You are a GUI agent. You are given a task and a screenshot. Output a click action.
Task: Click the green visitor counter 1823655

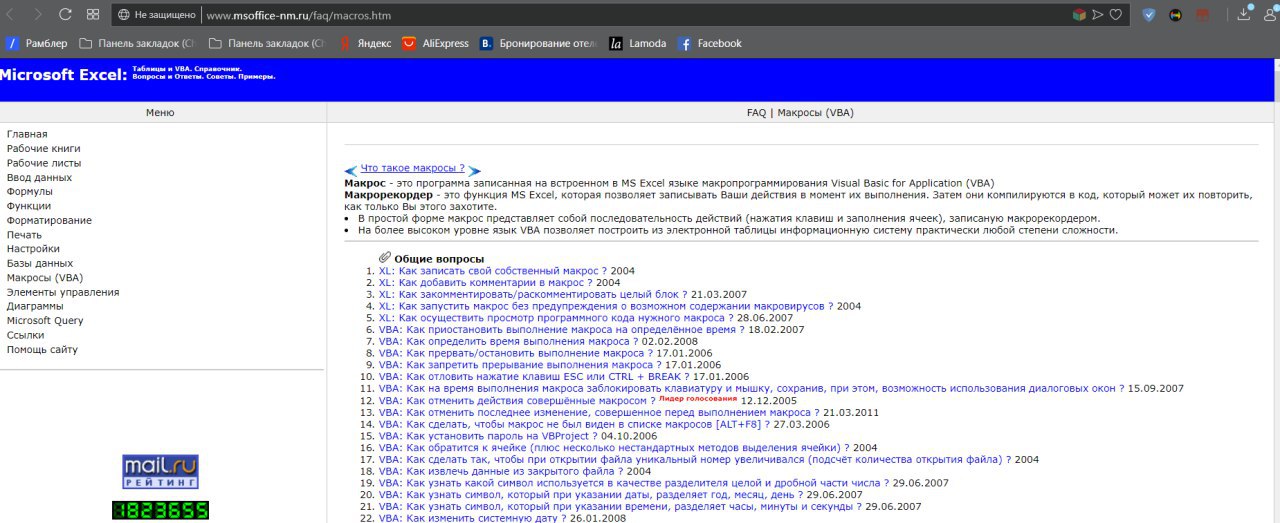point(160,510)
